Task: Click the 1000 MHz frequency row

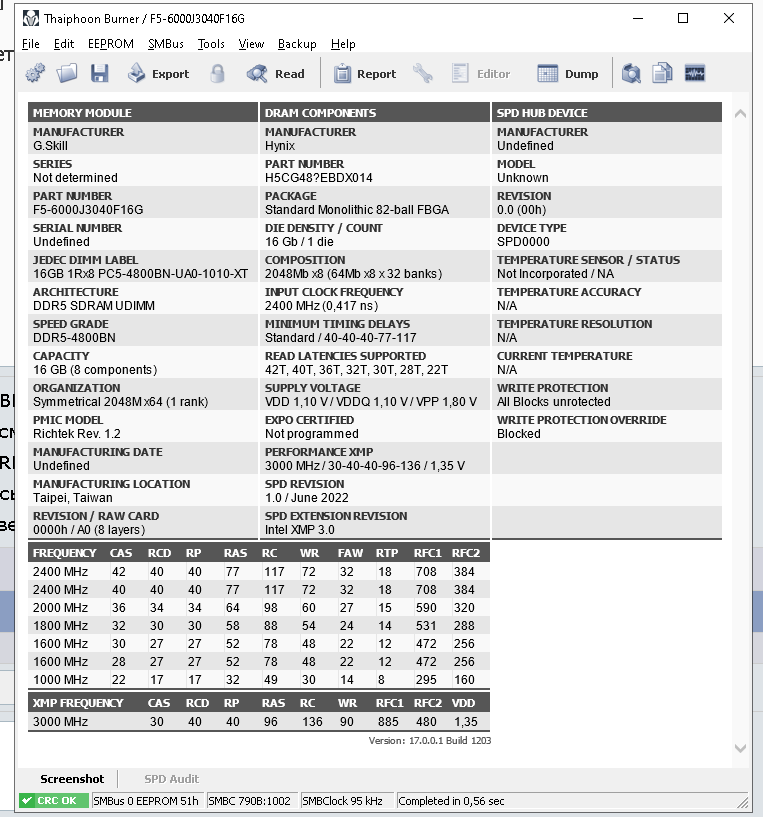Action: pos(259,679)
